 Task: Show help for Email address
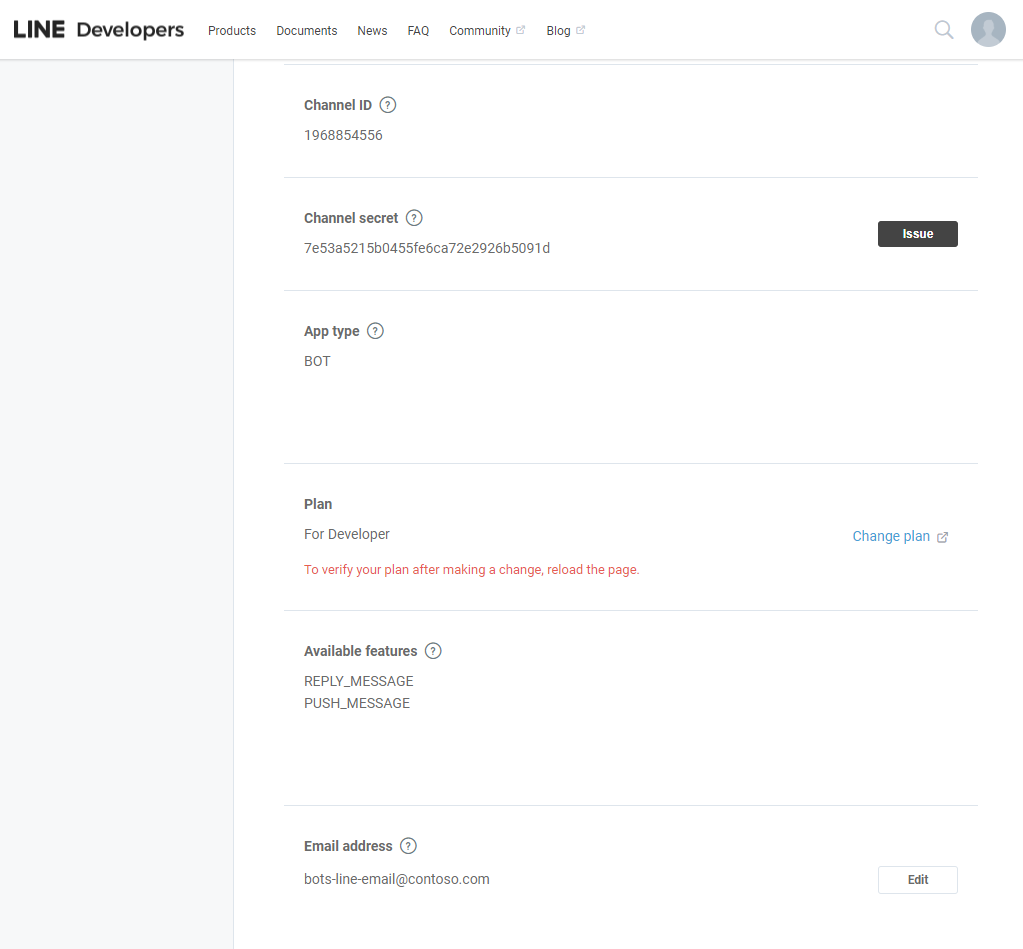408,846
